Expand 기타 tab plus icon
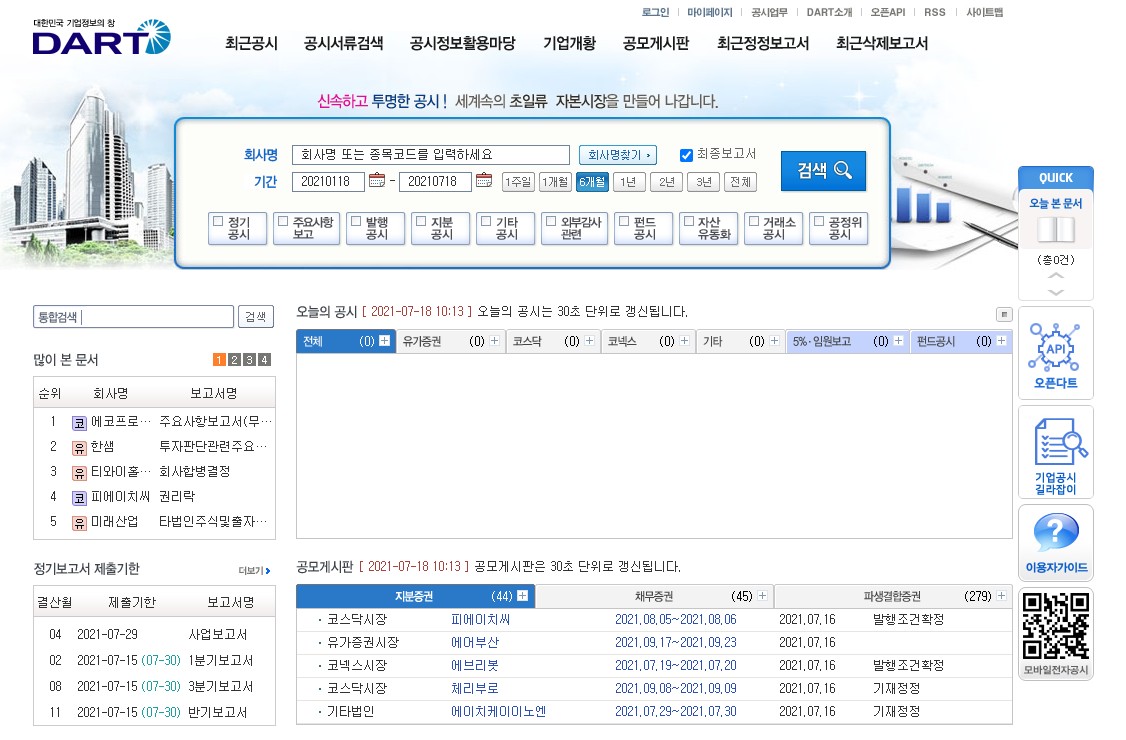1126x740 pixels. pyautogui.click(x=774, y=341)
